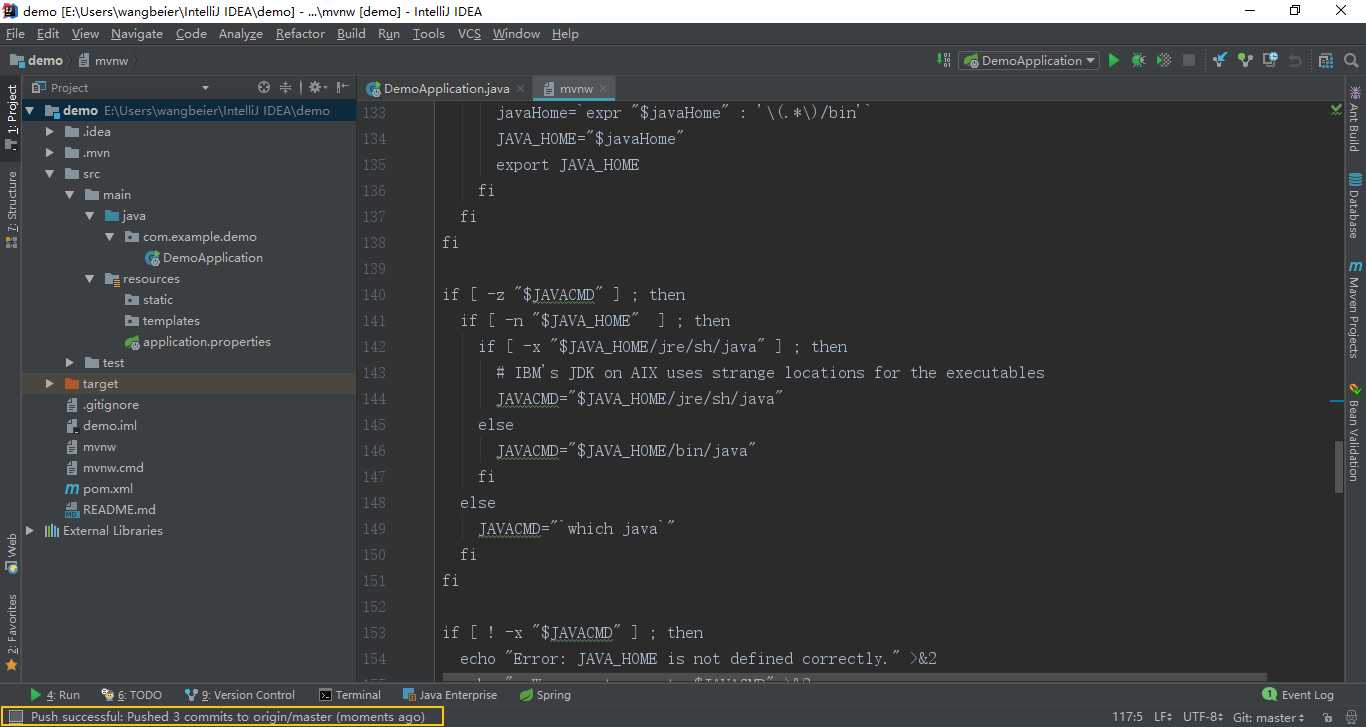Open Maven Projects side panel
The height and width of the screenshot is (727, 1366).
pos(1355,310)
